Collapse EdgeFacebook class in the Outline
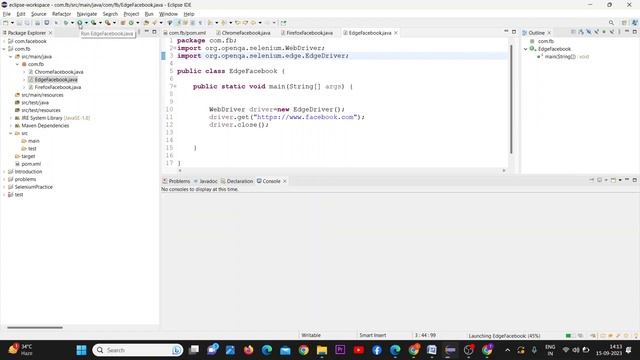Screen dimensions: 640x360 [526, 49]
